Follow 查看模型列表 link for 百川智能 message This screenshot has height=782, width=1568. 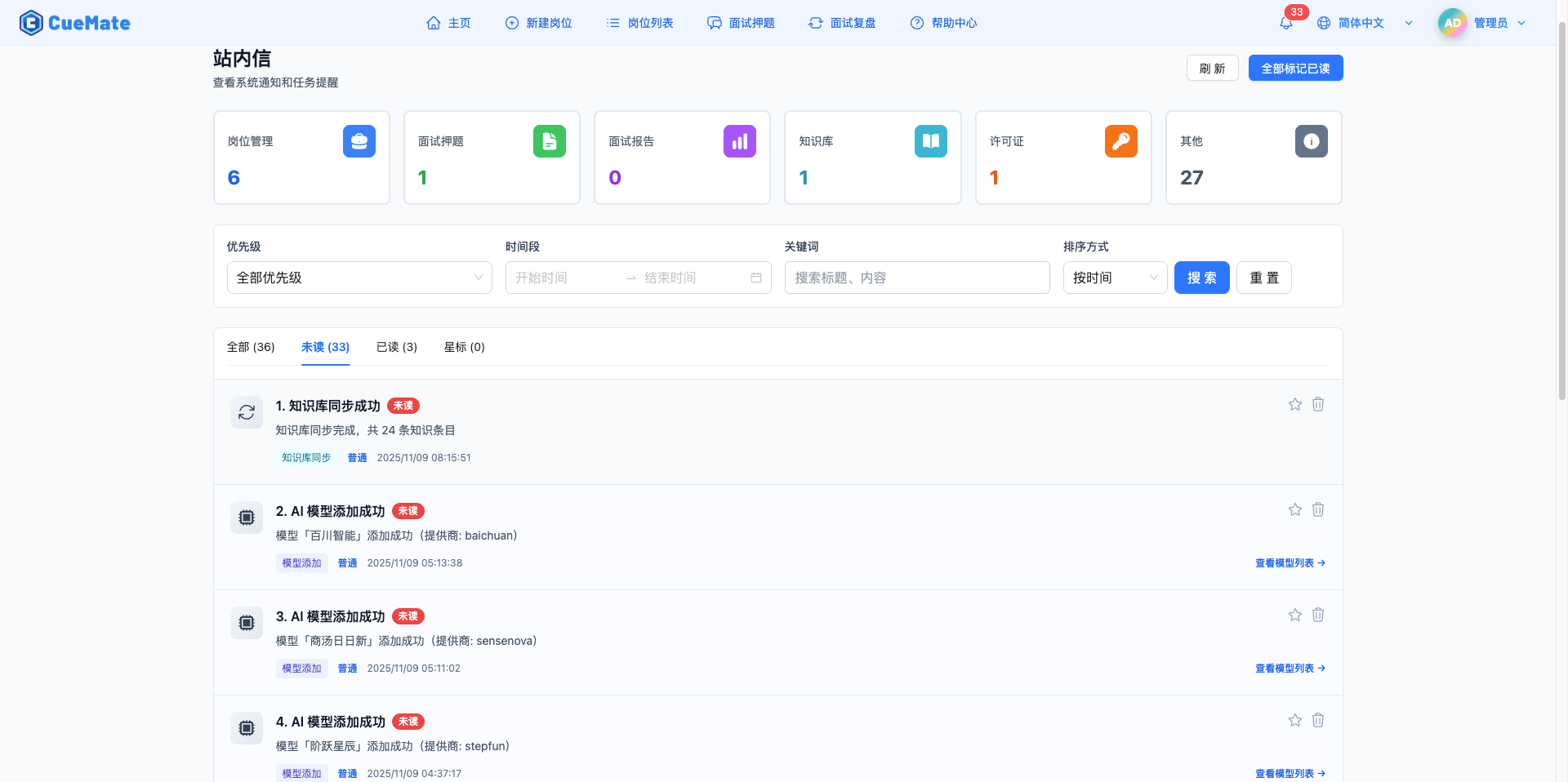coord(1290,563)
